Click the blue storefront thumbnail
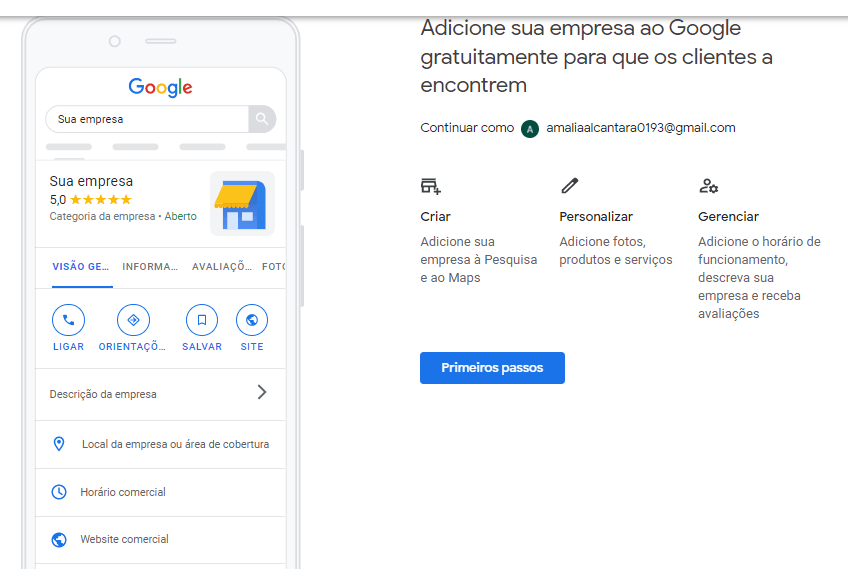This screenshot has width=848, height=581. coord(241,204)
